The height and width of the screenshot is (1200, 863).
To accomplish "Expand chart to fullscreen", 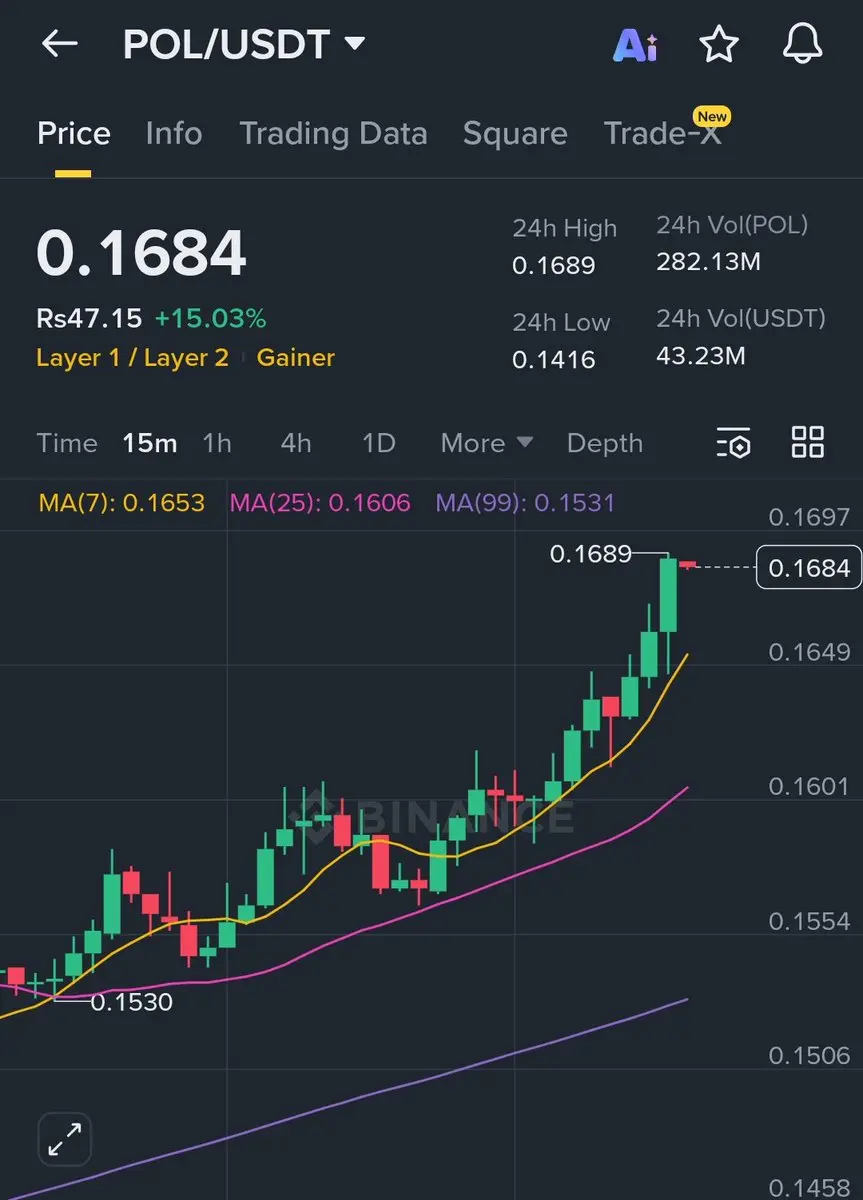I will click(64, 1139).
